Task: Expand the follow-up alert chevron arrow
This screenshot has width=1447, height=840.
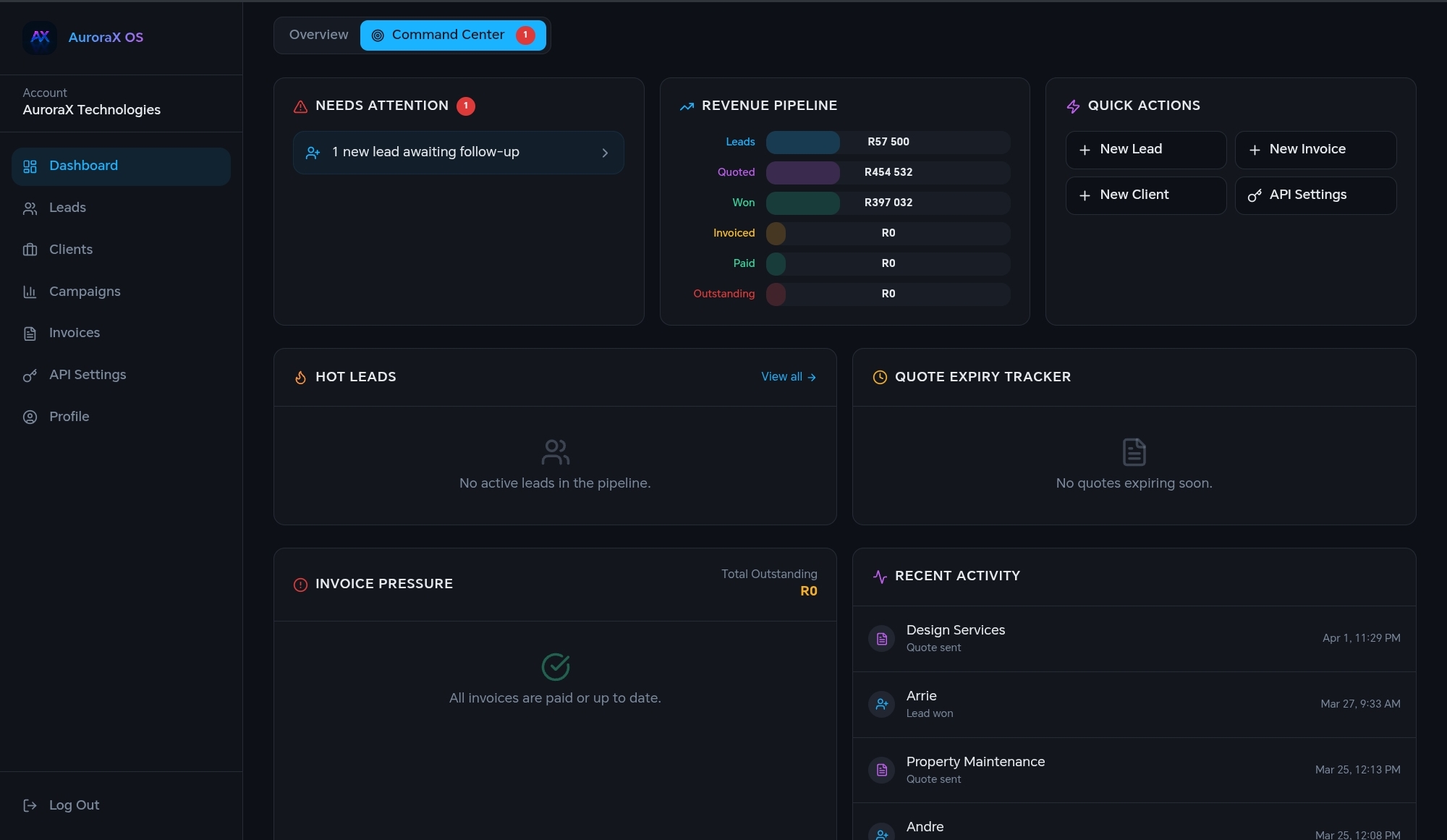Action: (x=605, y=153)
